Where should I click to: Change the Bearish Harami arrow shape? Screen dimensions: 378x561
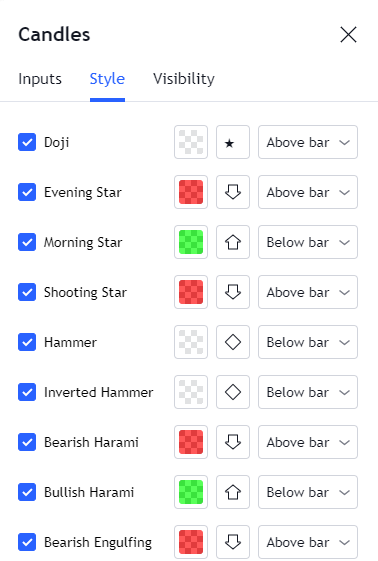233,442
